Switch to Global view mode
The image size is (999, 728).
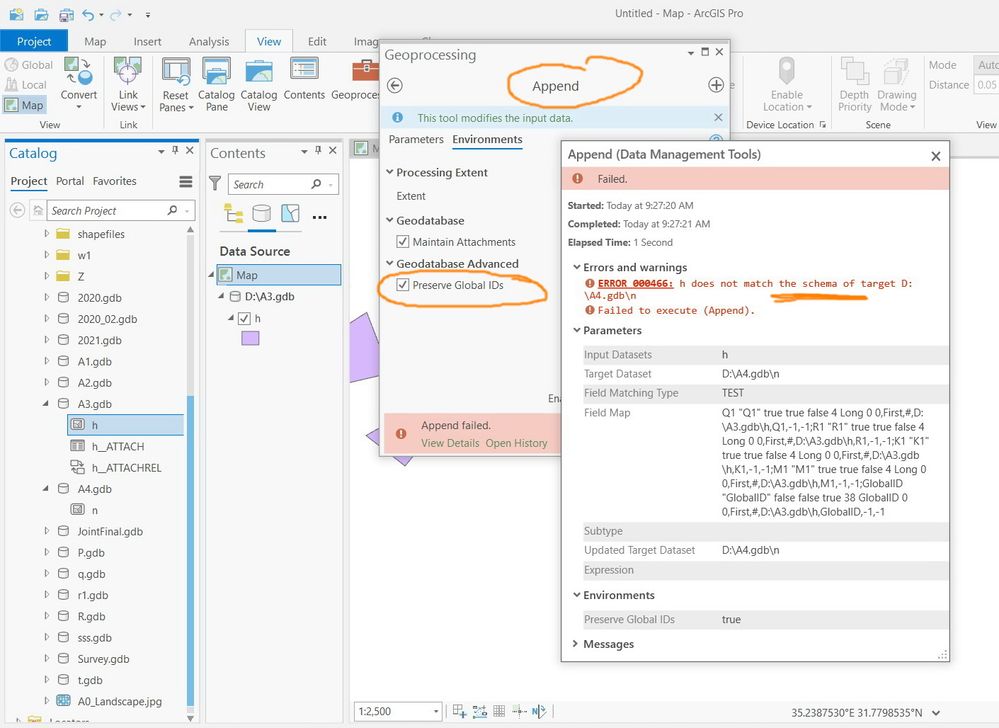(29, 65)
